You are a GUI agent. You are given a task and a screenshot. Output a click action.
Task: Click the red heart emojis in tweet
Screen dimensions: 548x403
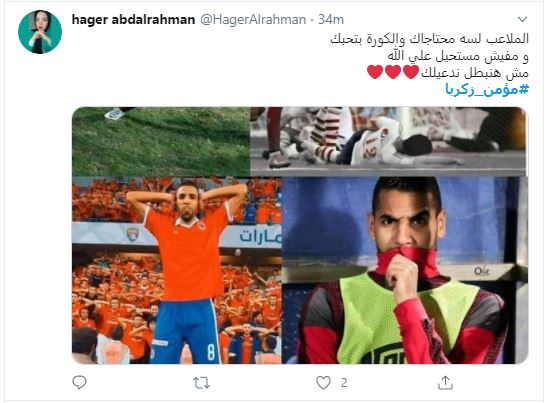click(x=393, y=72)
